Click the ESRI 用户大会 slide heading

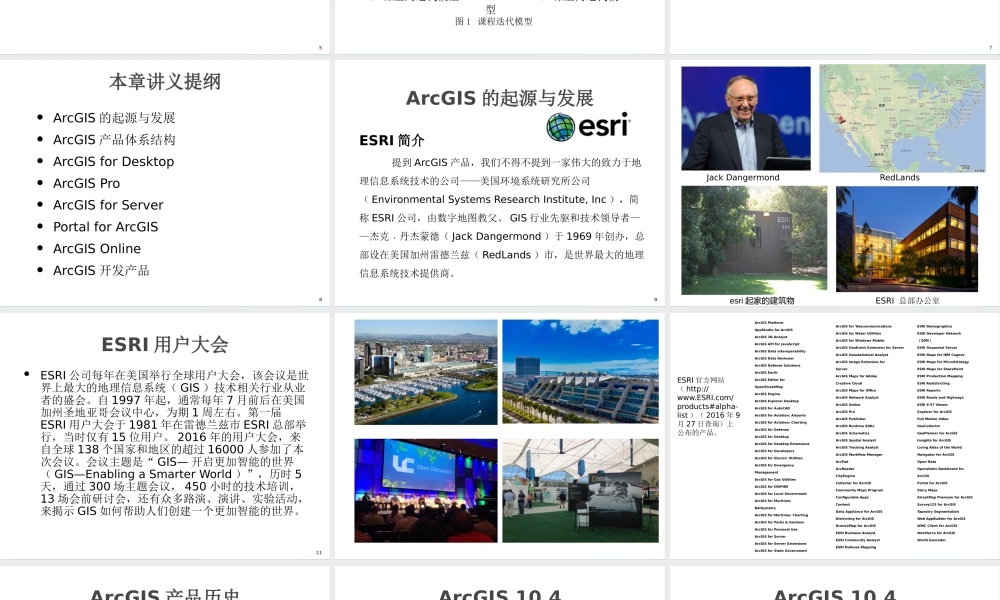click(166, 343)
